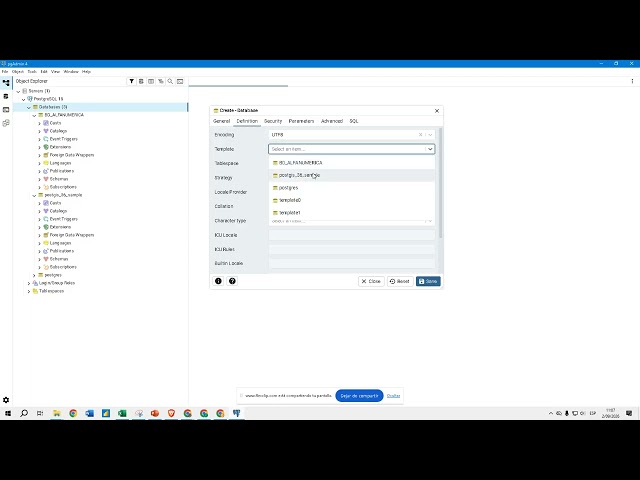The image size is (640, 480).
Task: Open PowerPoint from the taskbar
Action: click(x=155, y=413)
